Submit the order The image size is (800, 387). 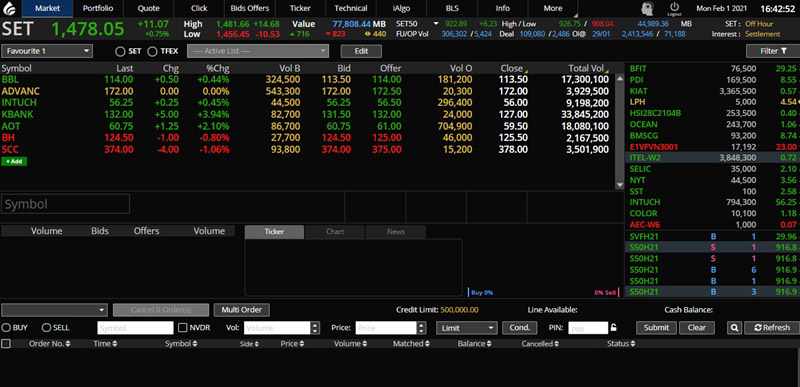click(x=656, y=328)
